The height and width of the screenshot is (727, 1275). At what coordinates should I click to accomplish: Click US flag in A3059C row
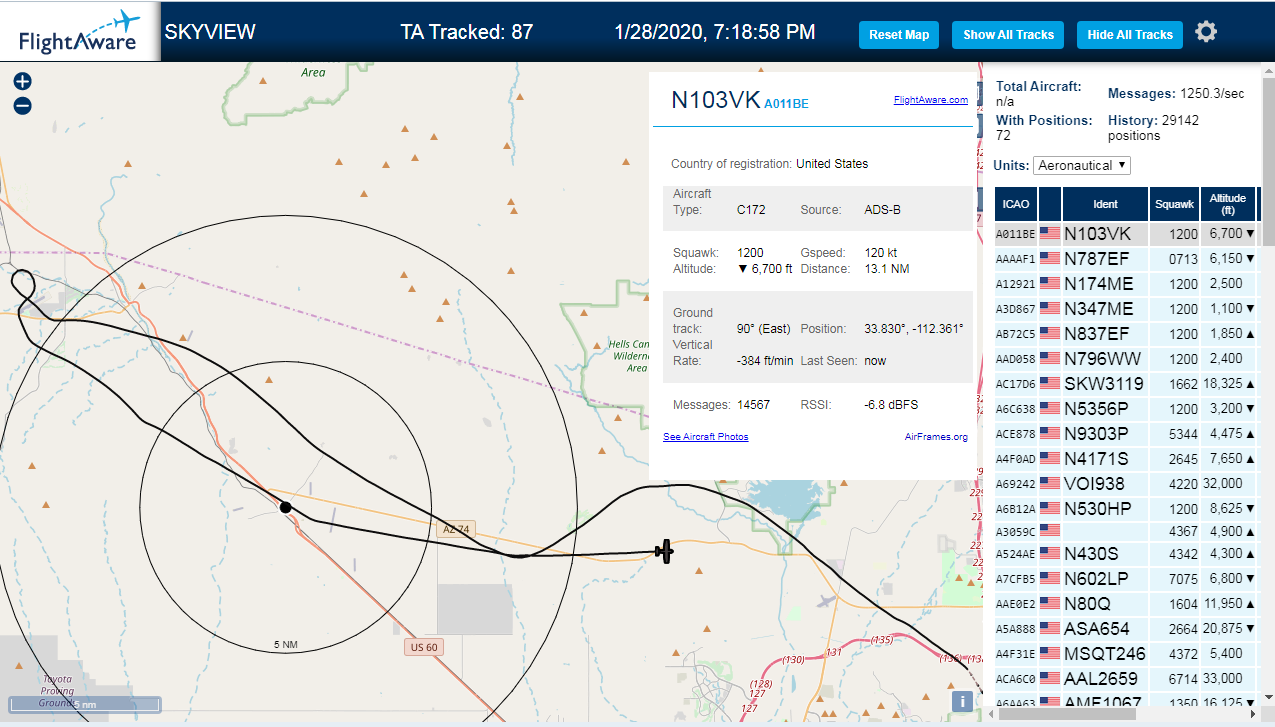click(1050, 531)
